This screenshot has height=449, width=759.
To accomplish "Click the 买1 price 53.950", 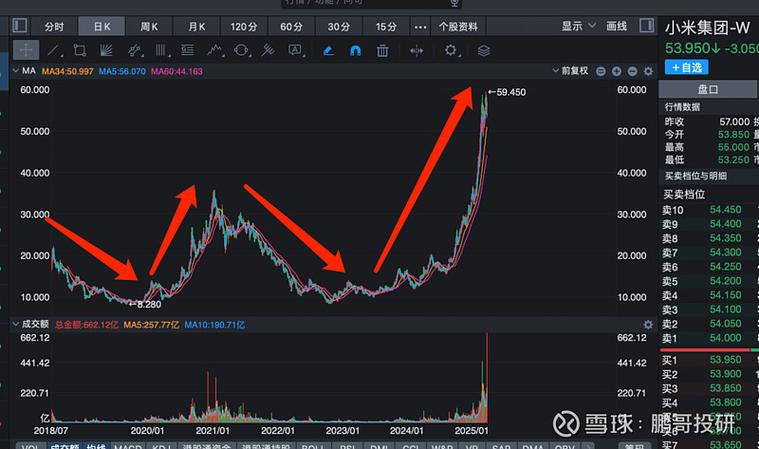I will pyautogui.click(x=726, y=359).
